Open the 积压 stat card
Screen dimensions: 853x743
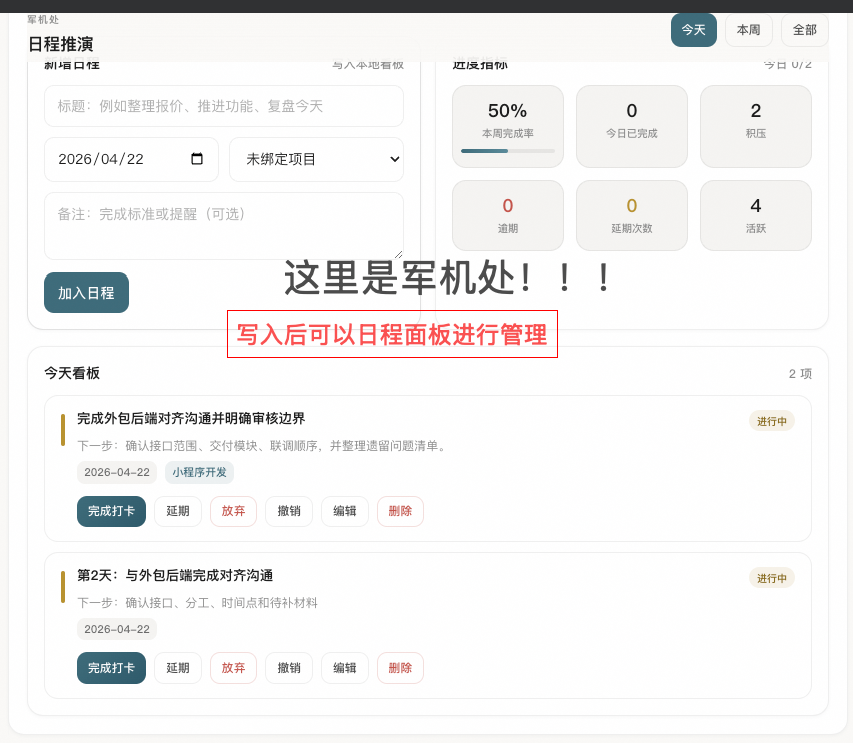pyautogui.click(x=755, y=126)
